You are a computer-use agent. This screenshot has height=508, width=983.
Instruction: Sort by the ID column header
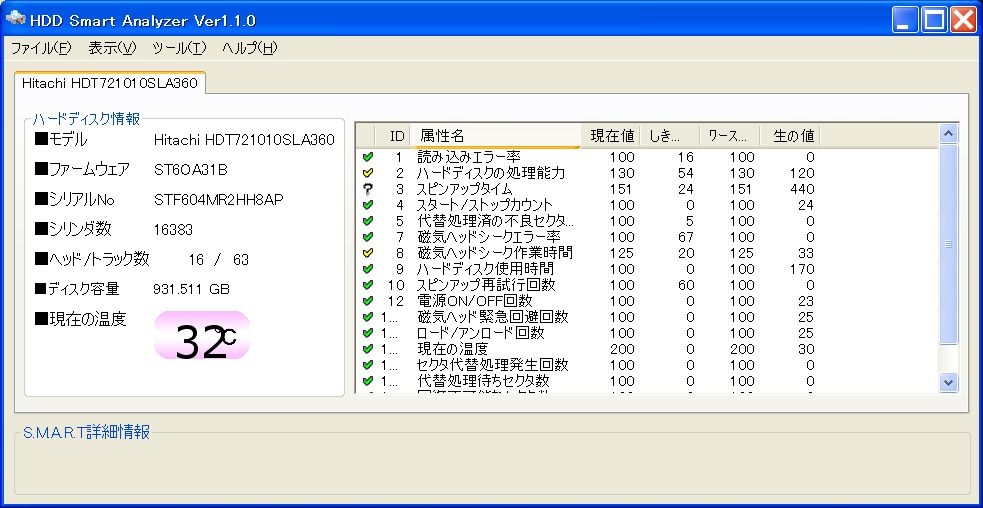coord(392,135)
